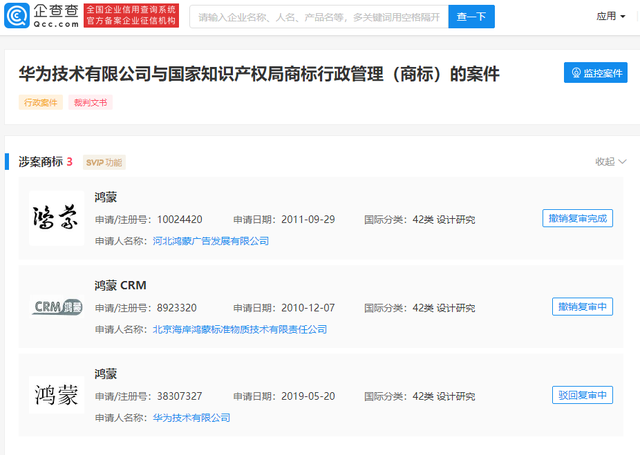Viewport: 640px width, 455px height.
Task: Click the 鸿蒙 calligraphy trademark image
Action: [x=57, y=218]
